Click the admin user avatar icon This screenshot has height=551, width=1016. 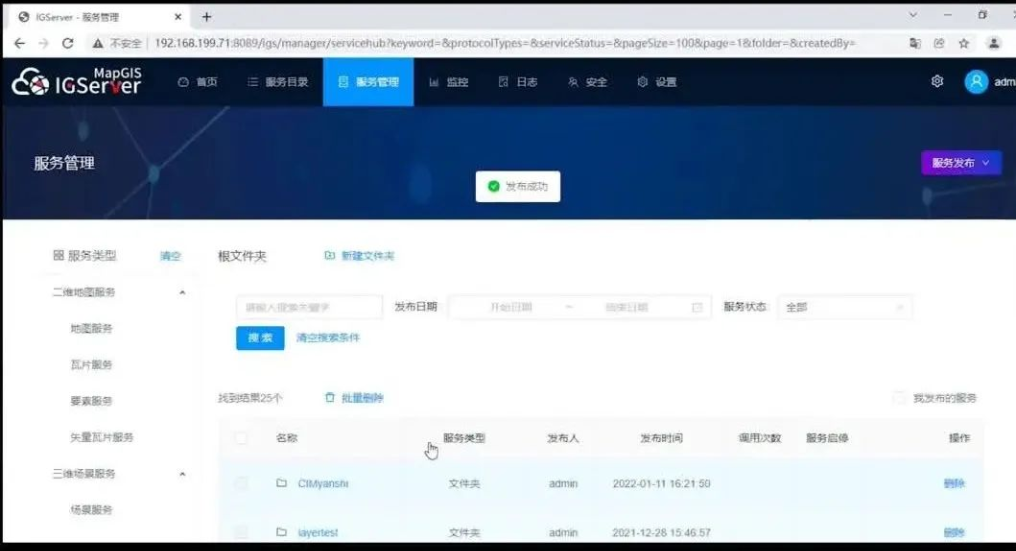[x=976, y=82]
